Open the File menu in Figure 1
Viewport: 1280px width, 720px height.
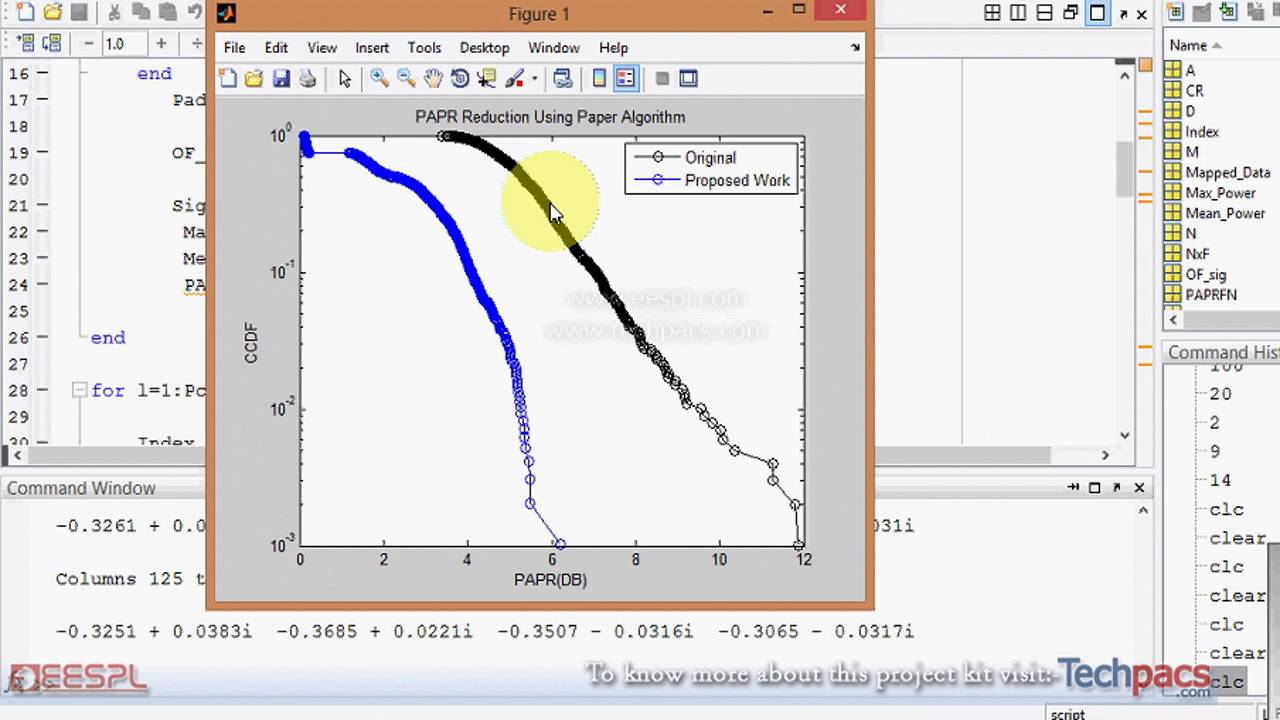(234, 47)
